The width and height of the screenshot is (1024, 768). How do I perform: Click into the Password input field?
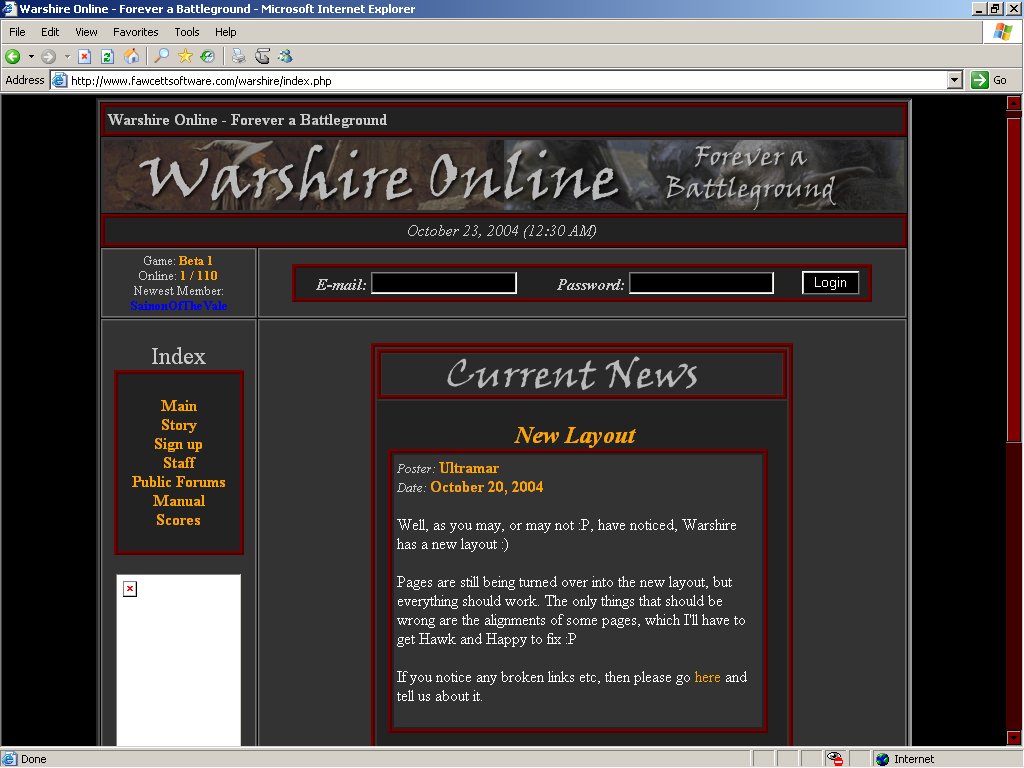tap(700, 284)
